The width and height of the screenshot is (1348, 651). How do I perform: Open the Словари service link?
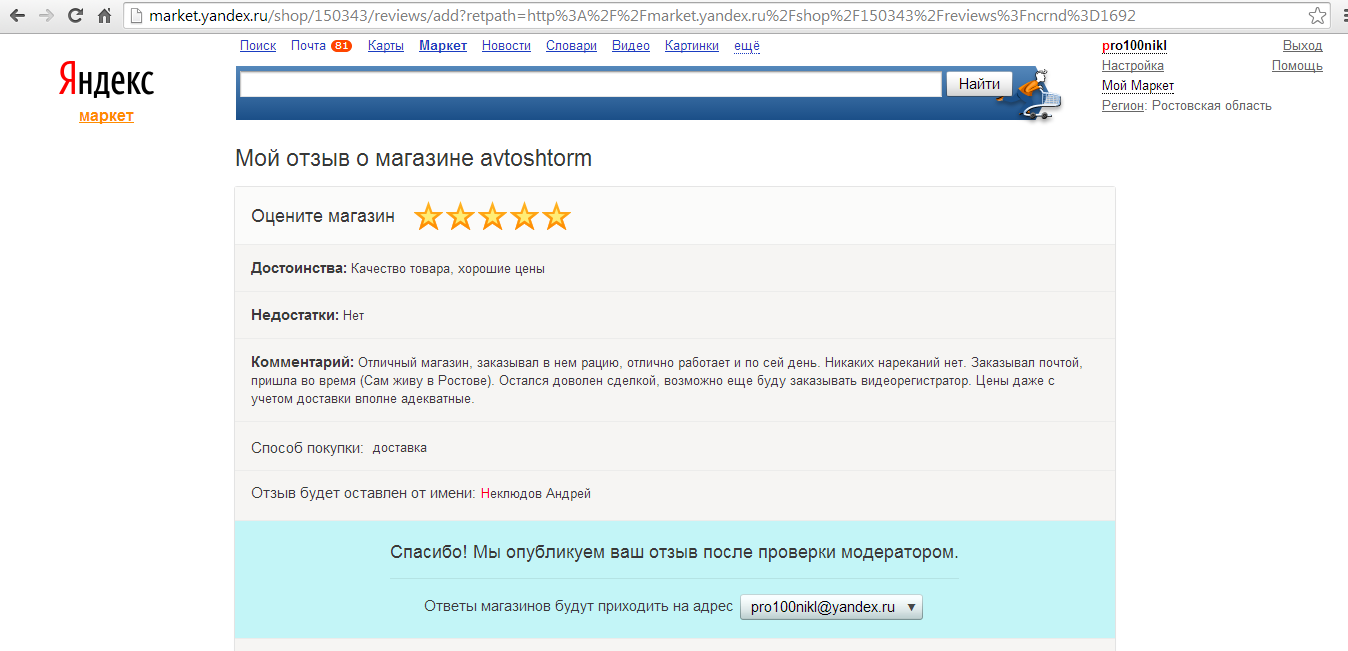571,46
